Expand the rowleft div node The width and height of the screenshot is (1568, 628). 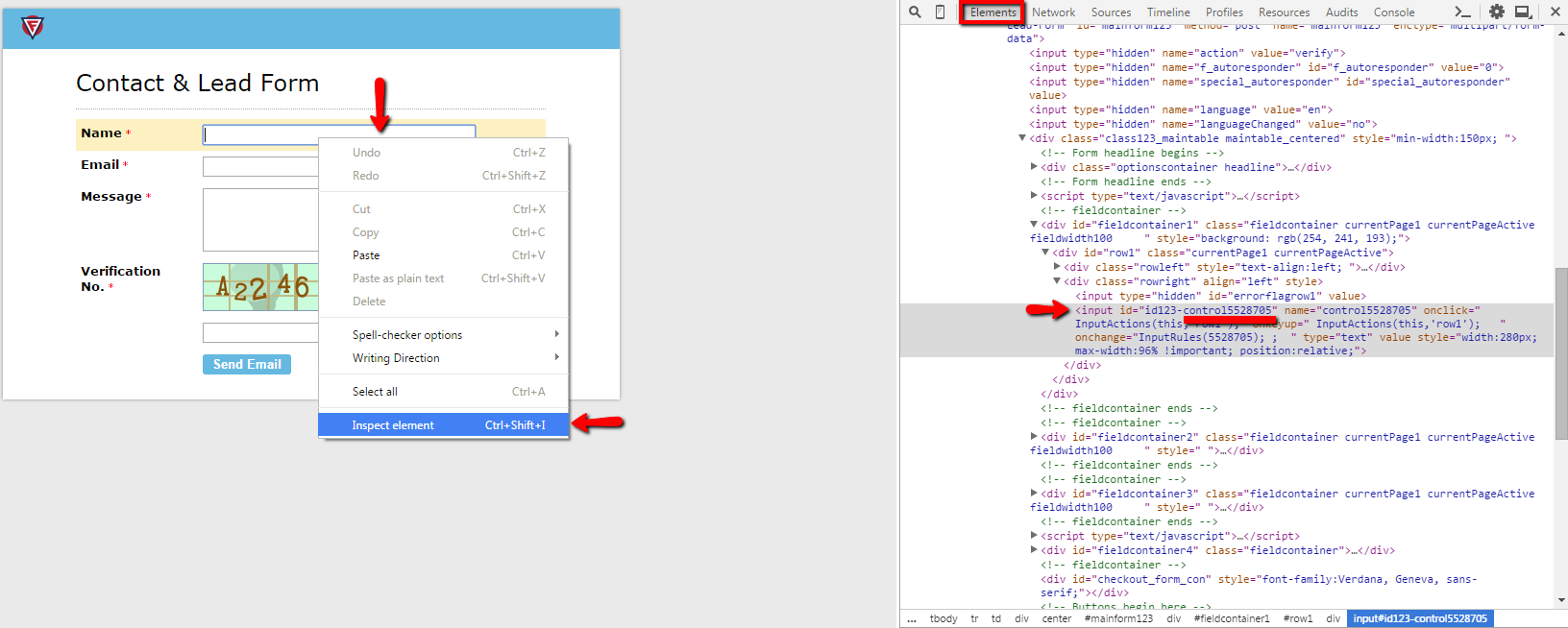[x=1057, y=267]
